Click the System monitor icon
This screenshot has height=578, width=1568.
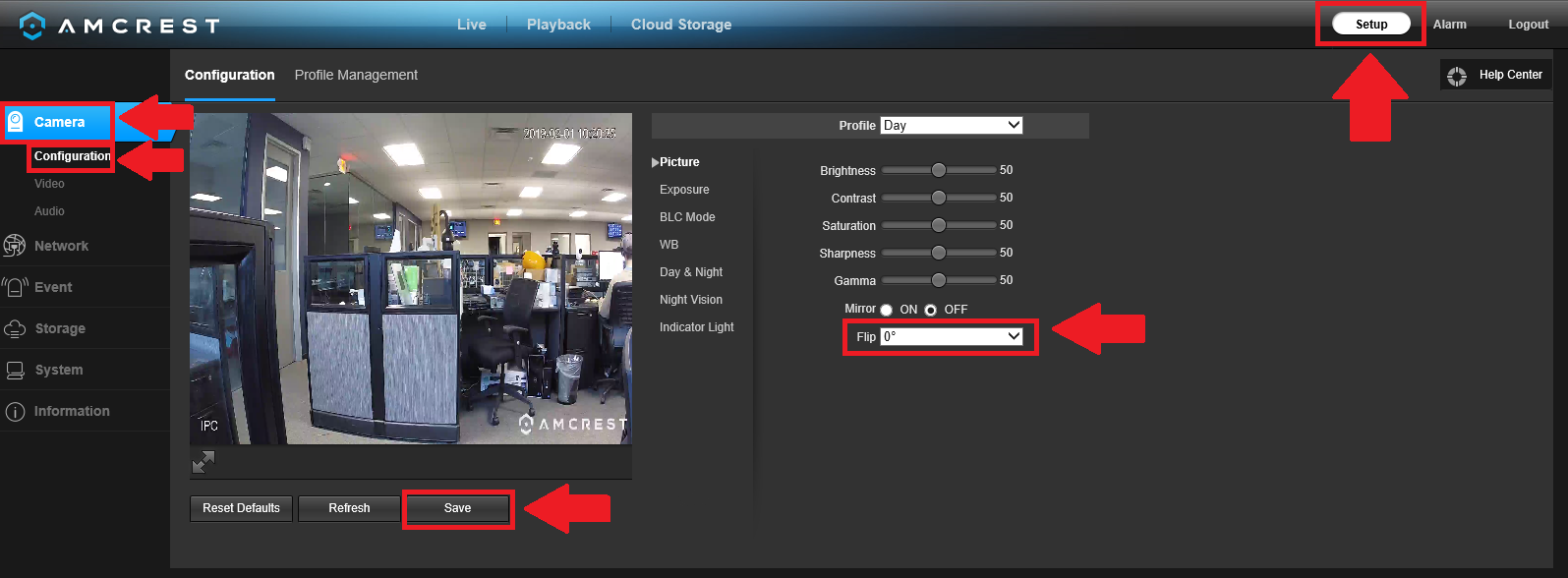pos(15,370)
